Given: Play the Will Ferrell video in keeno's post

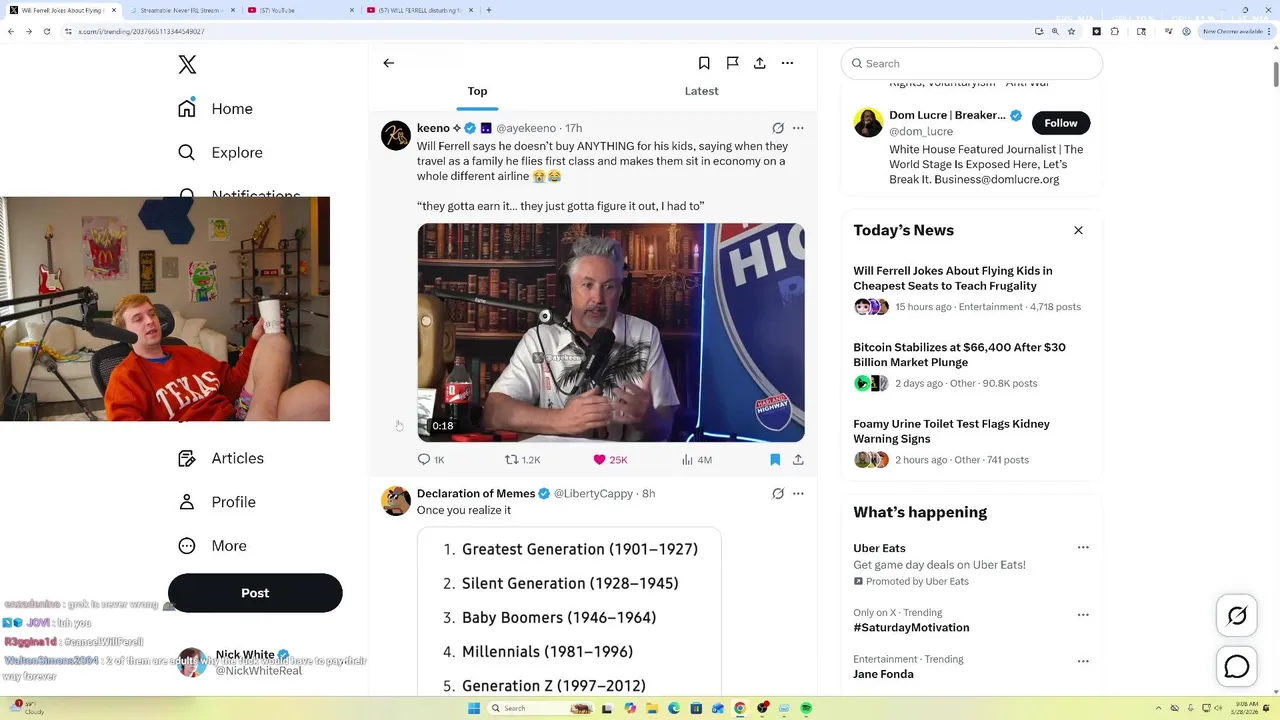Looking at the screenshot, I should click(x=611, y=332).
